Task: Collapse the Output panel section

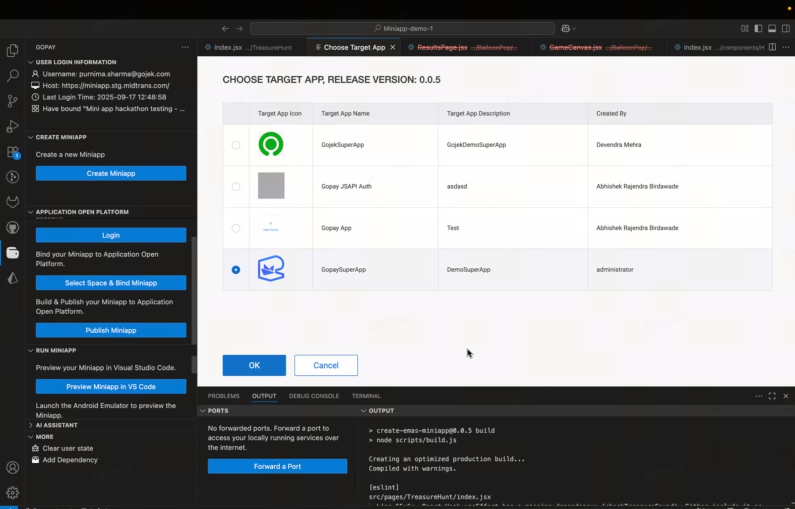Action: coord(364,411)
